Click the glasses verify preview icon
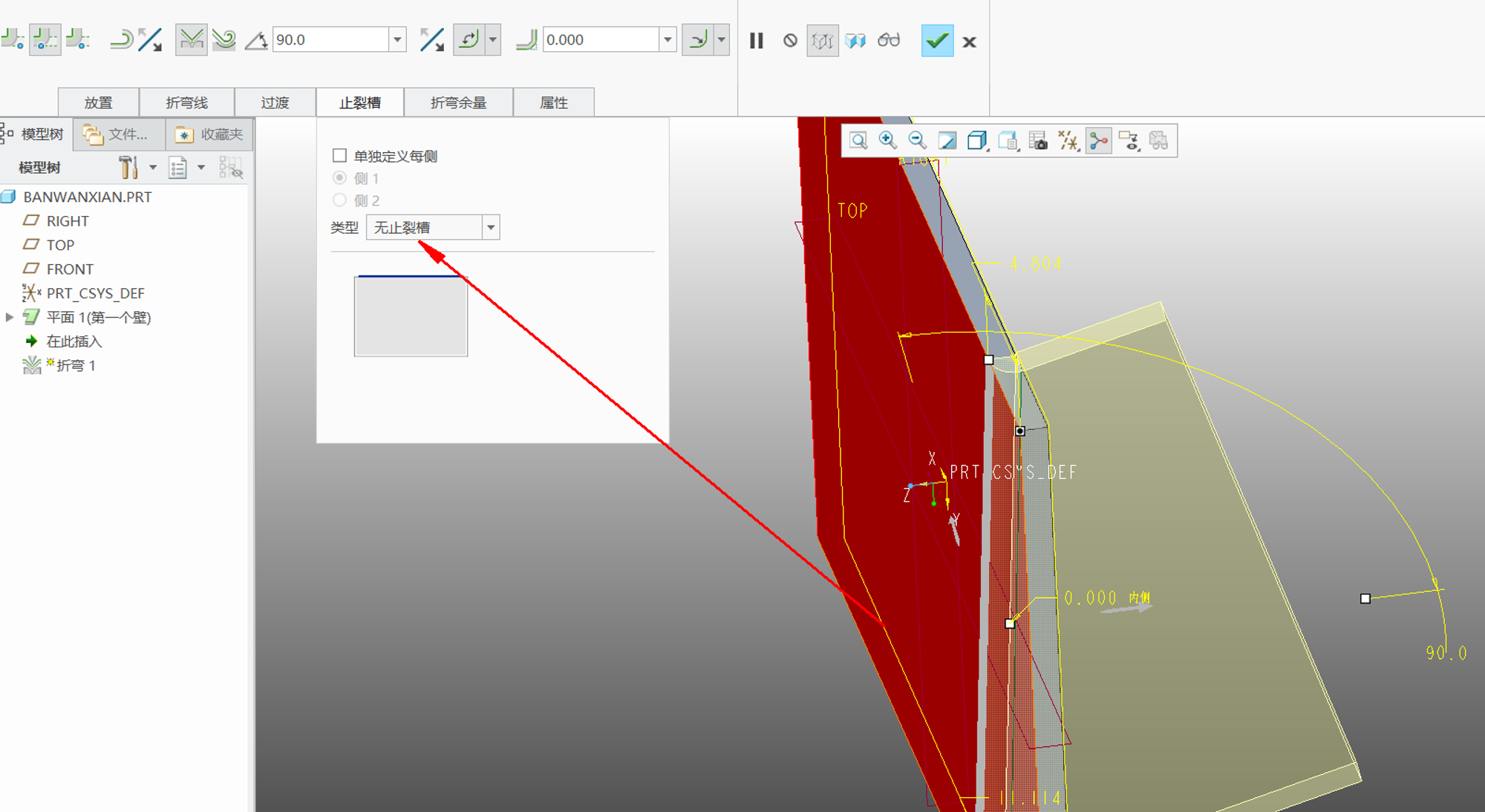The width and height of the screenshot is (1485, 812). (x=889, y=40)
